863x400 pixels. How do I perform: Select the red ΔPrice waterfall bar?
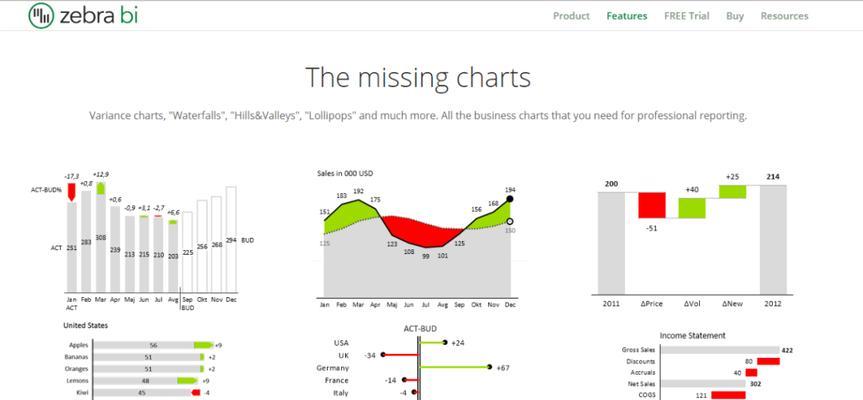tap(652, 205)
